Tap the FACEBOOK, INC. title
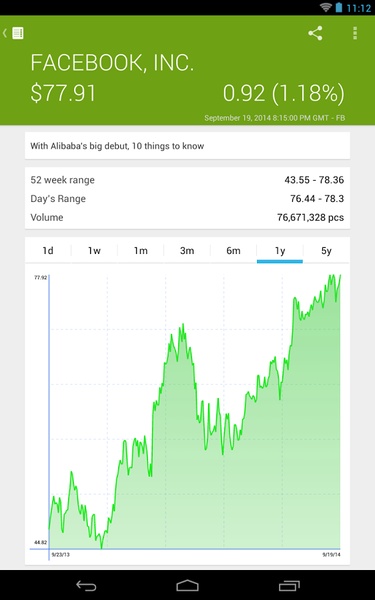The image size is (375, 600). tap(112, 63)
